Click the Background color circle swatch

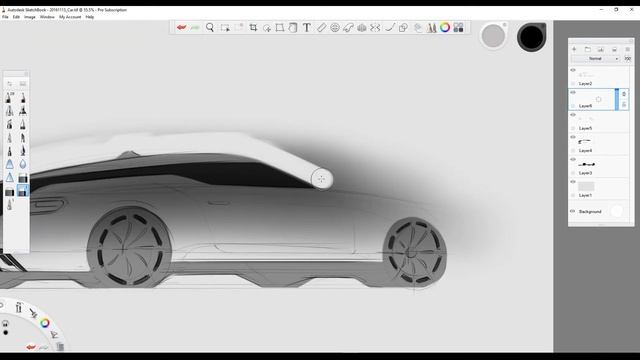pyautogui.click(x=617, y=211)
